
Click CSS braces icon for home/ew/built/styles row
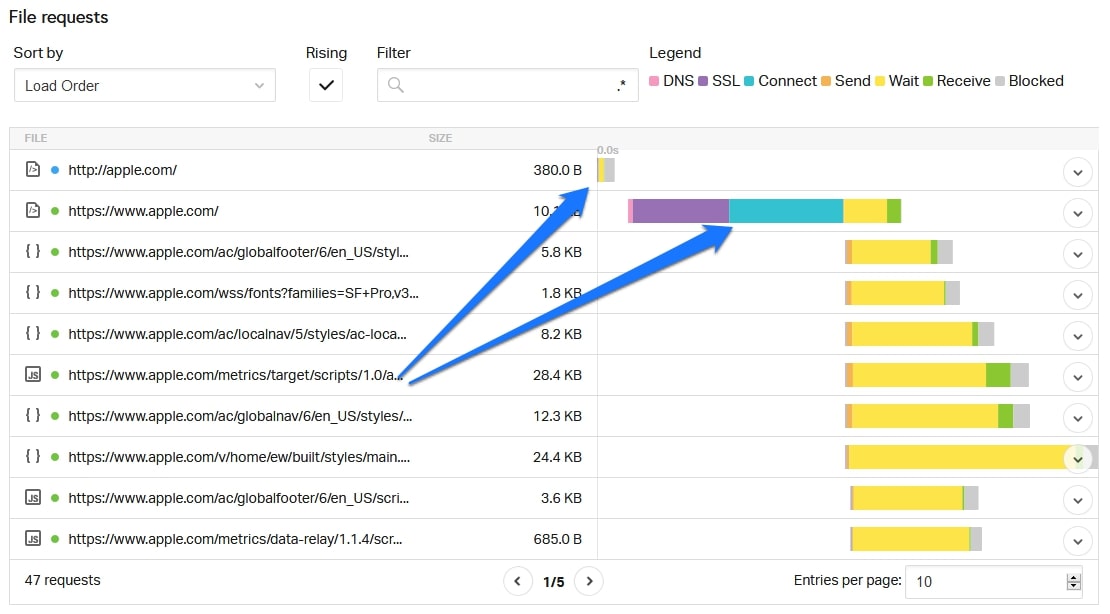click(x=33, y=457)
